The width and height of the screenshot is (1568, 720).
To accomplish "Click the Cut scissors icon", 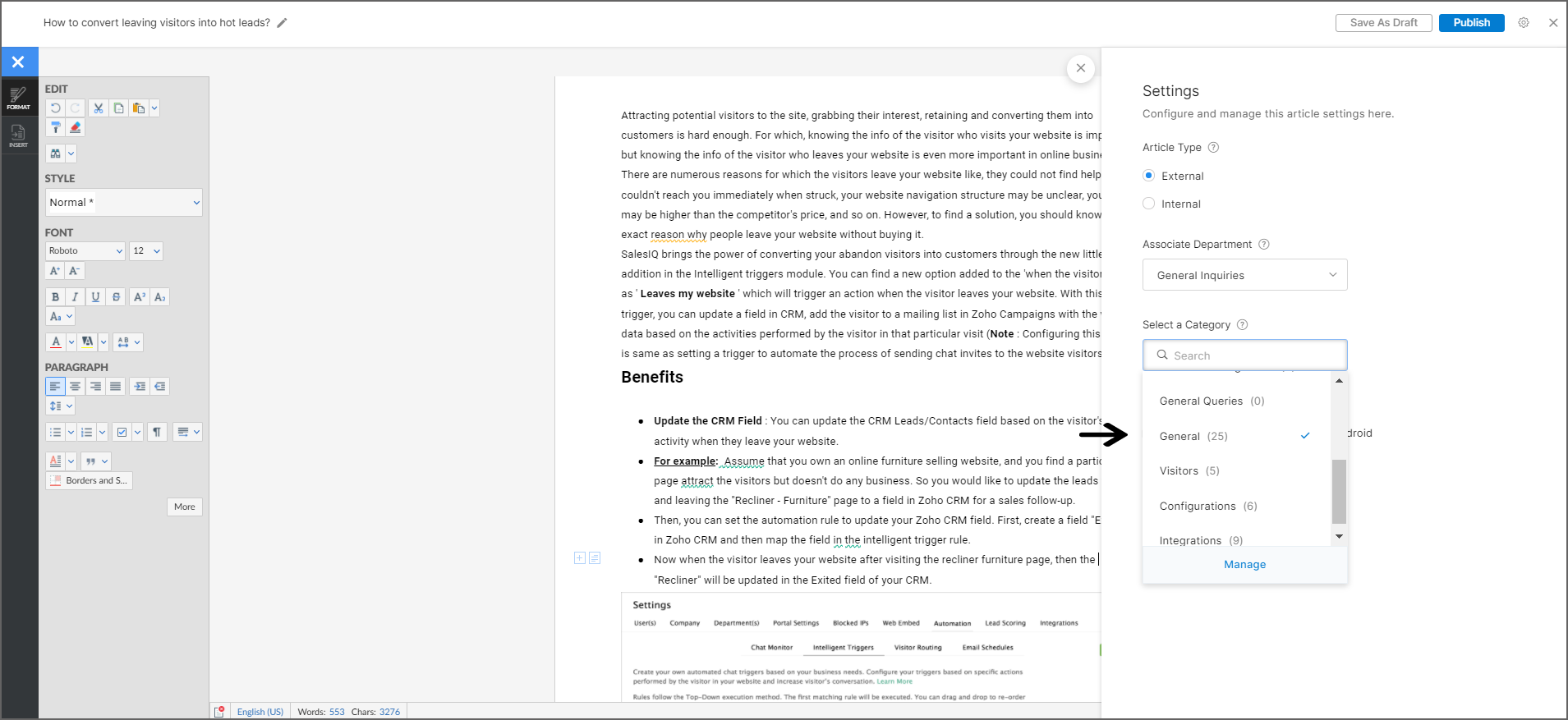I will (x=99, y=108).
